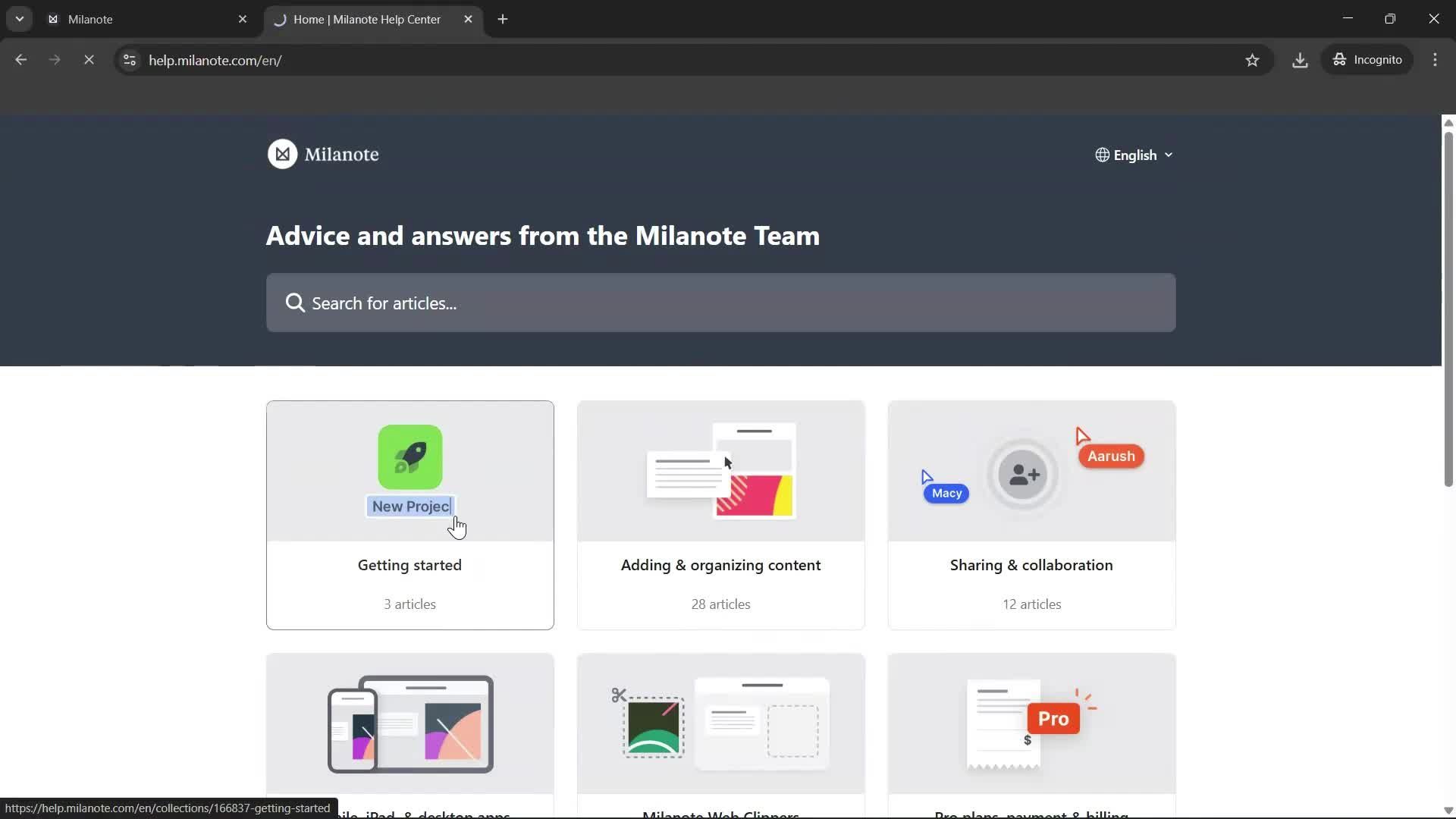Click the magnifying glass in the search bar
Image resolution: width=1456 pixels, height=819 pixels.
coord(295,303)
